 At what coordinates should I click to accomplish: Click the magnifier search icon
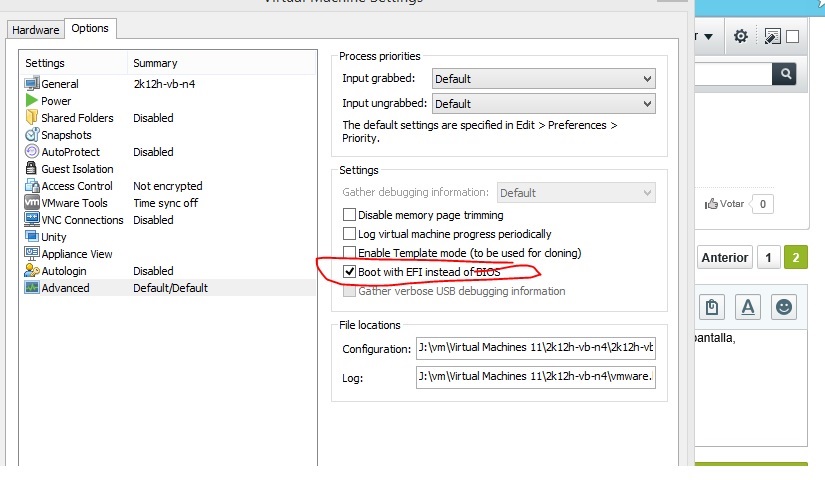[785, 73]
